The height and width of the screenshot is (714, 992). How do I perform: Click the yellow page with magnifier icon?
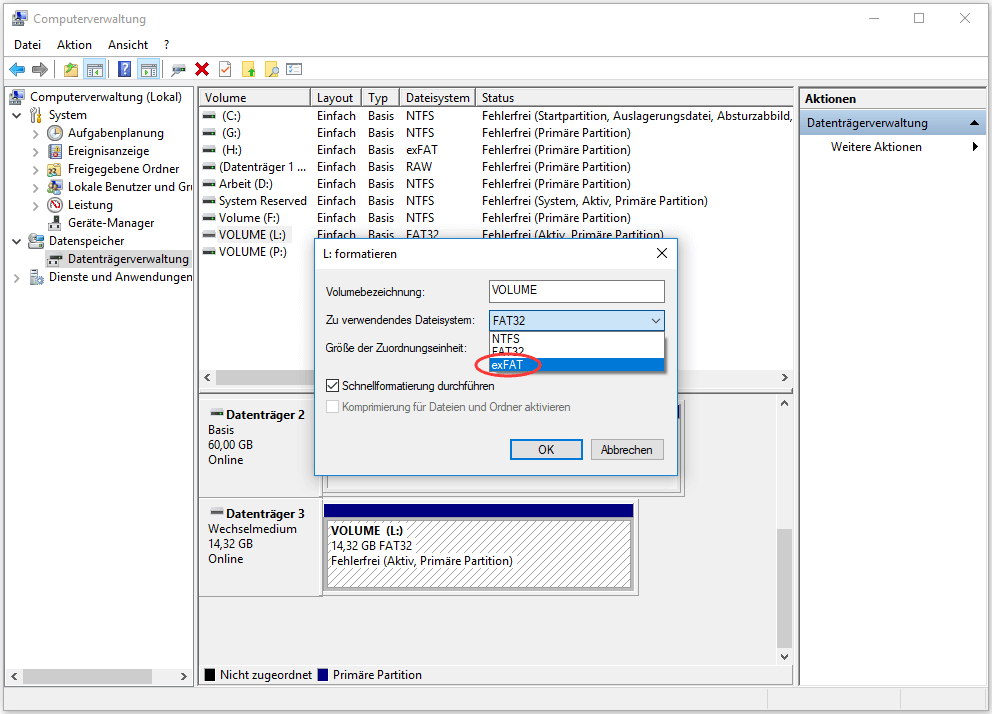[x=272, y=70]
